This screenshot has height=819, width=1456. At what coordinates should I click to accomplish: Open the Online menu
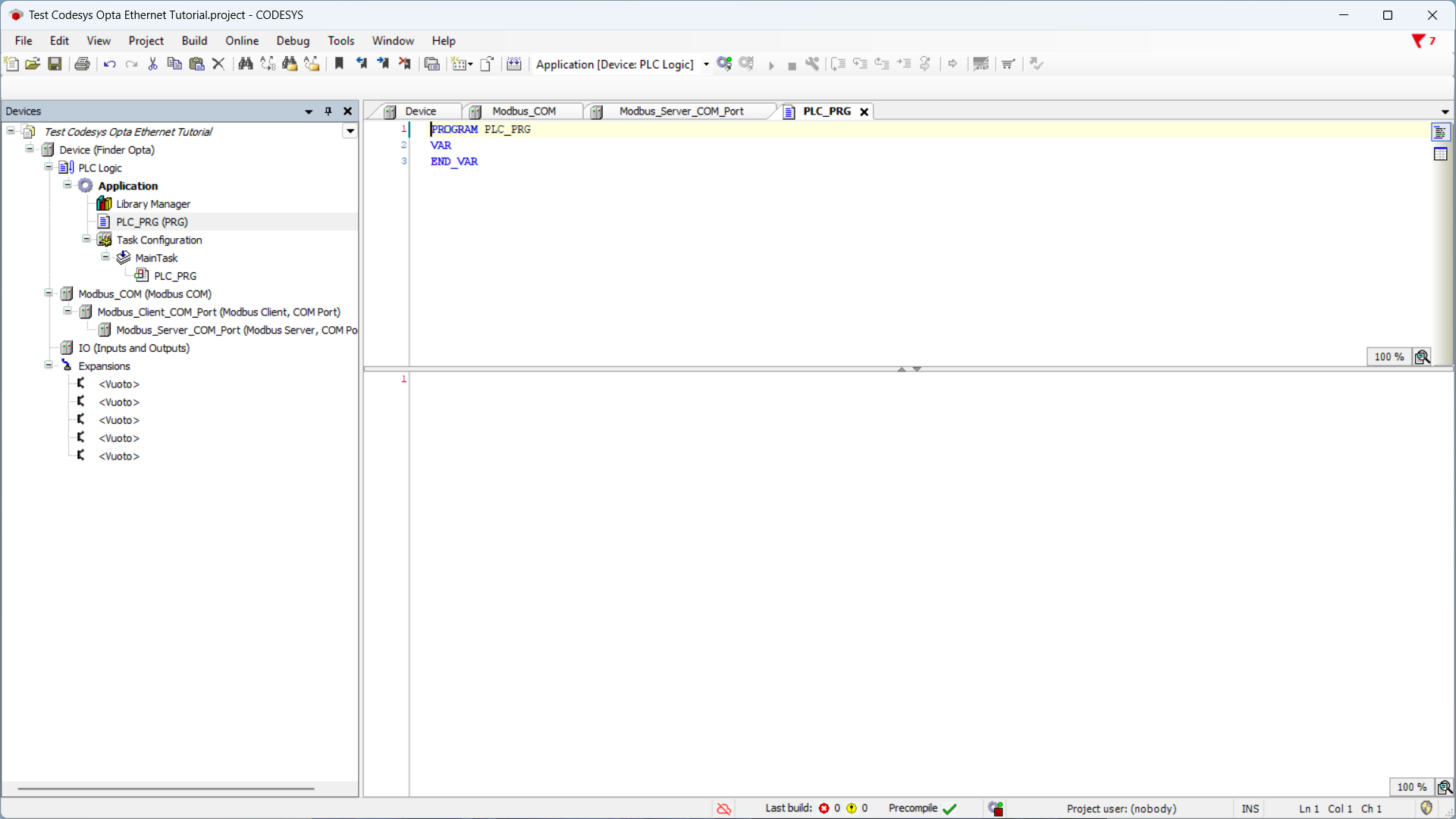[x=241, y=41]
